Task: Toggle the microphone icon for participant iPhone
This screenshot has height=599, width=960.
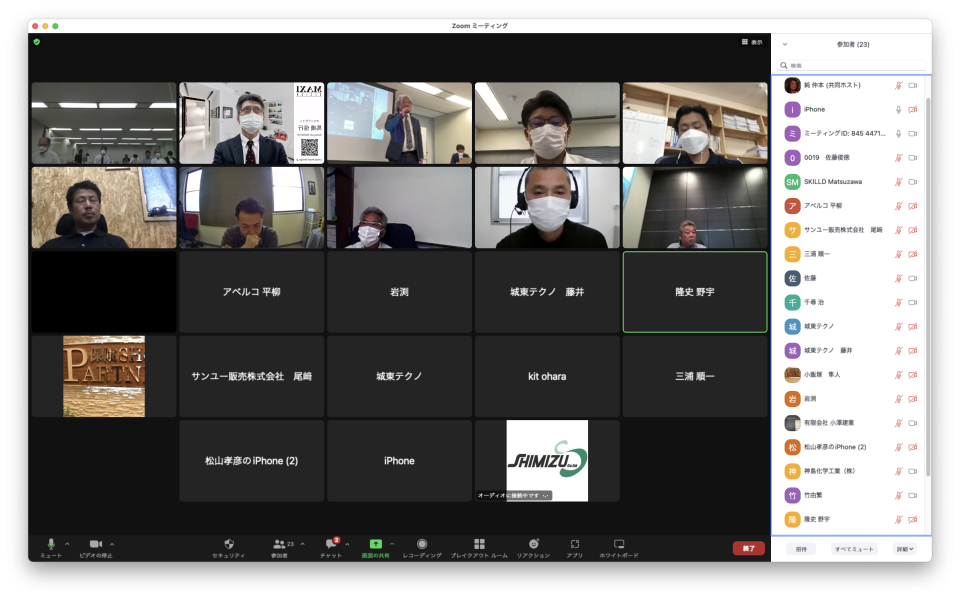Action: (x=898, y=109)
